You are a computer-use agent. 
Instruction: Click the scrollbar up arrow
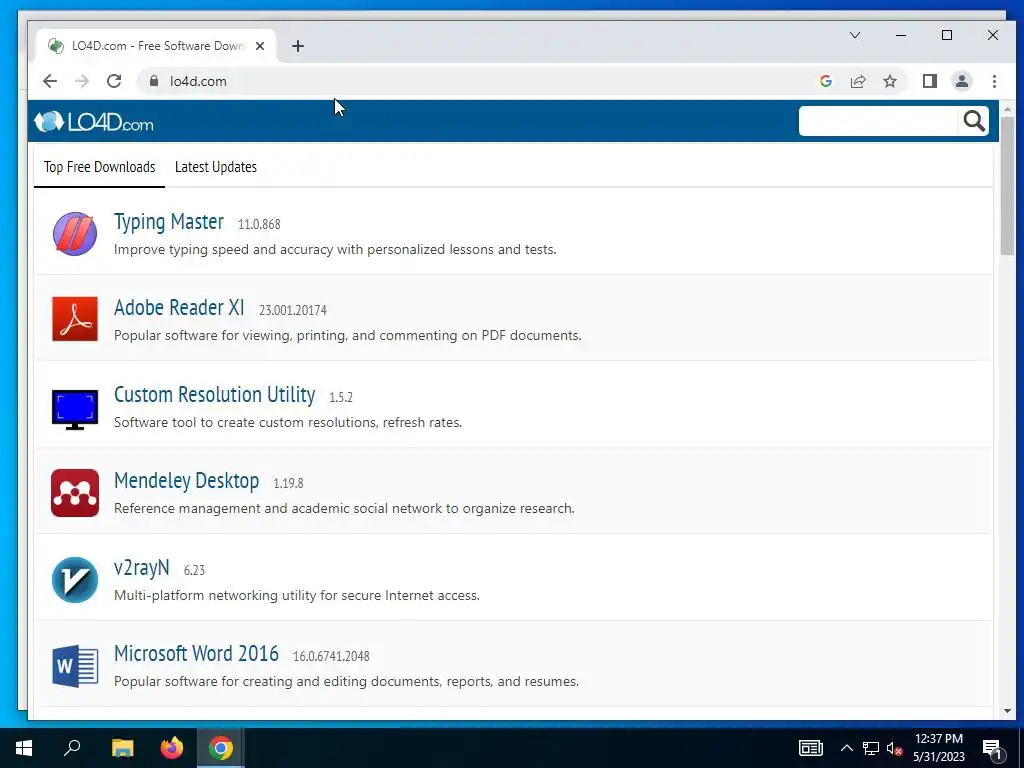1007,108
